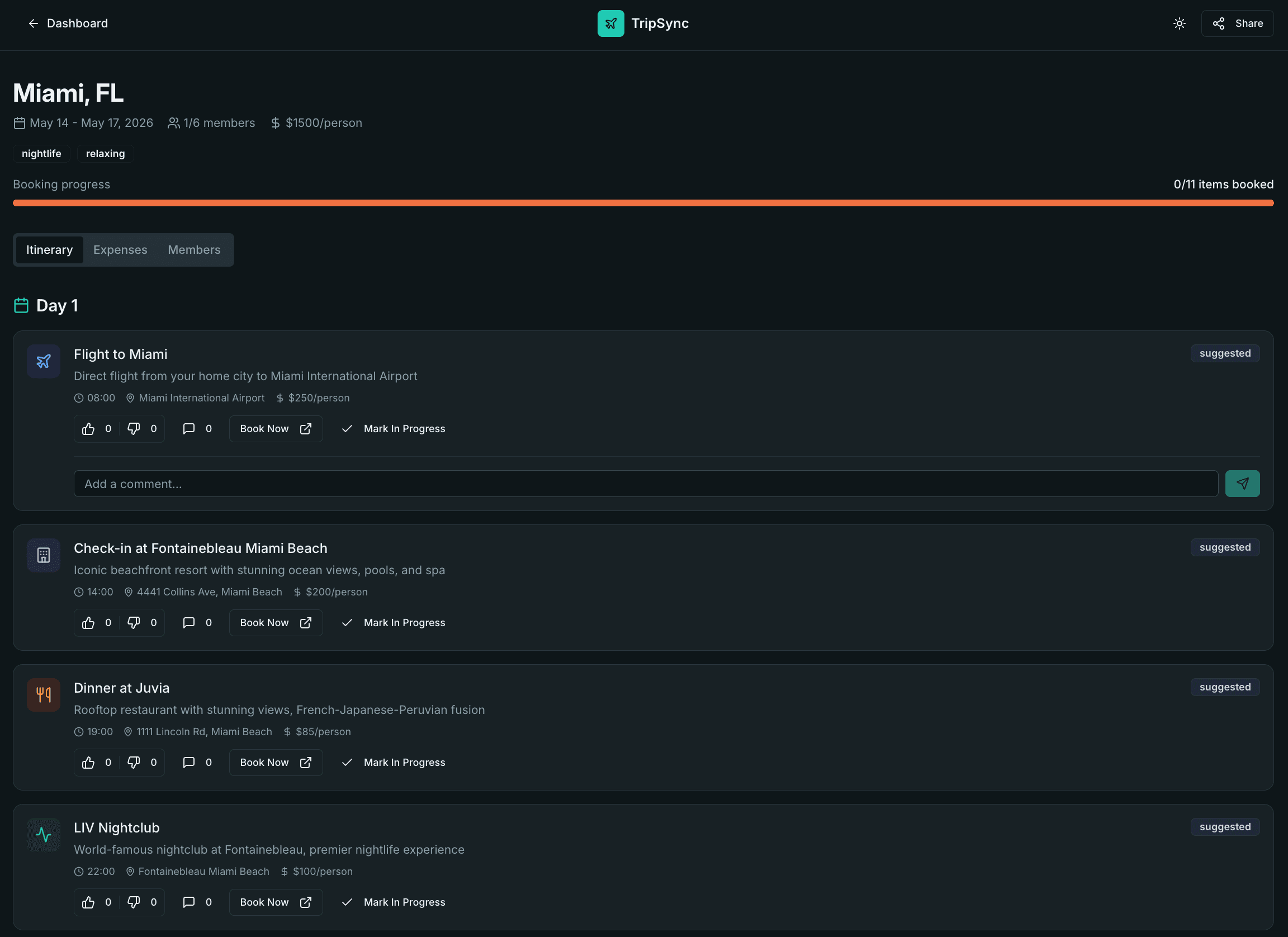Click the Flight to Miami plane icon
Viewport: 1288px width, 937px height.
(44, 361)
